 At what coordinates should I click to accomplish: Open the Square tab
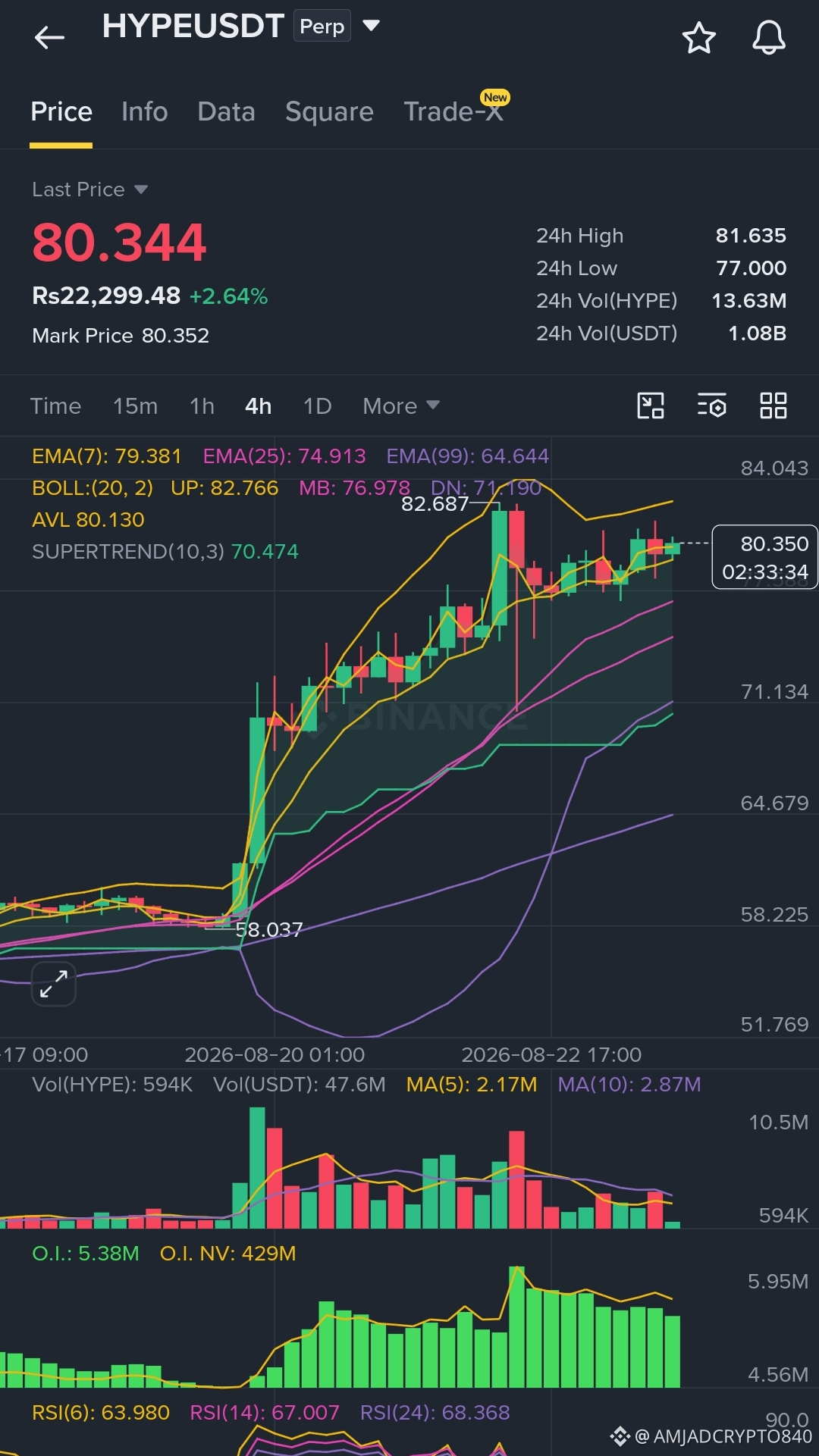(329, 112)
